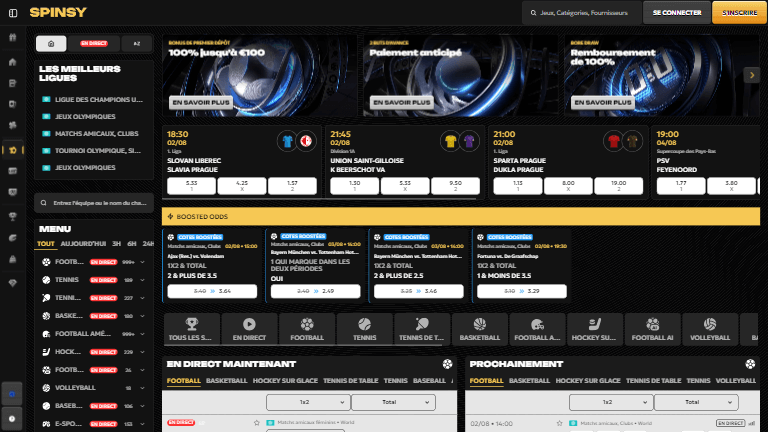This screenshot has height=432, width=768.
Task: Click the En Direct play icon tile
Action: [249, 329]
